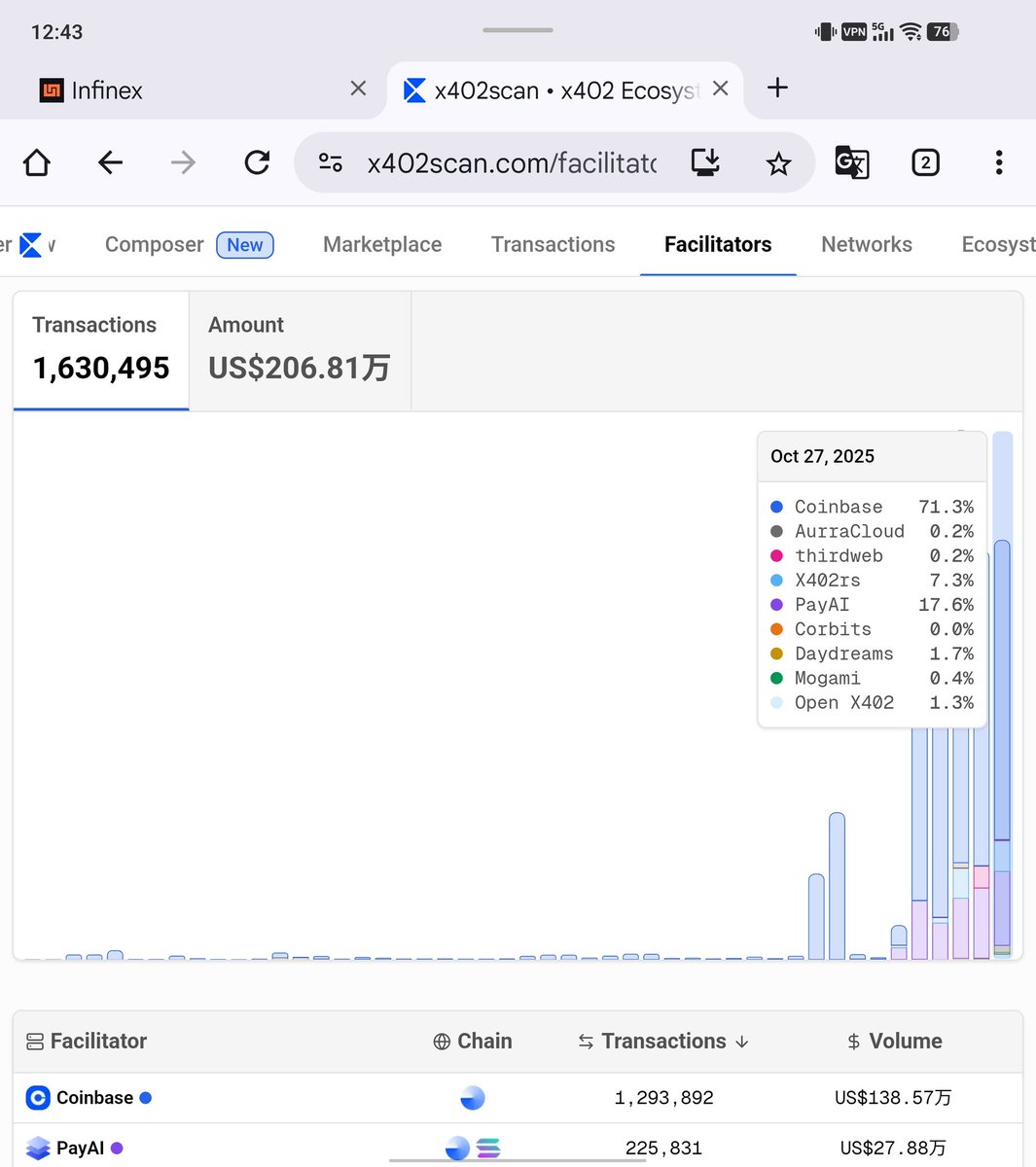Click the PayAI facilitator logo icon

pyautogui.click(x=36, y=1148)
